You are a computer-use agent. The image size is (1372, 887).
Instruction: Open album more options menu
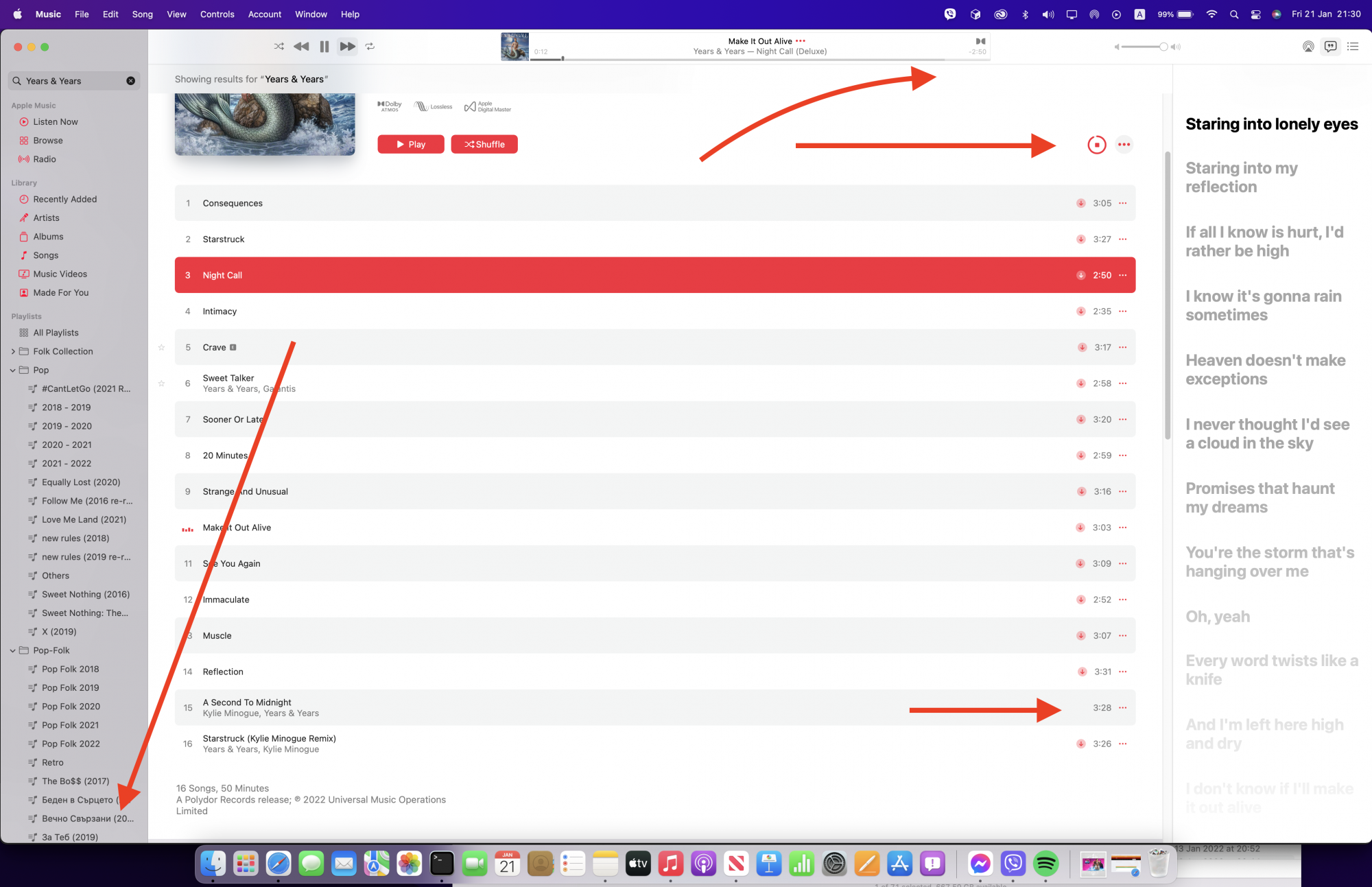[x=1124, y=145]
